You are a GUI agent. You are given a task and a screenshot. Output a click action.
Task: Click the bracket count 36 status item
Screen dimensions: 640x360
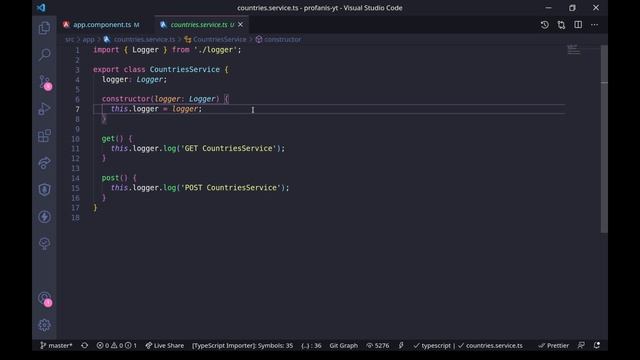[311, 345]
